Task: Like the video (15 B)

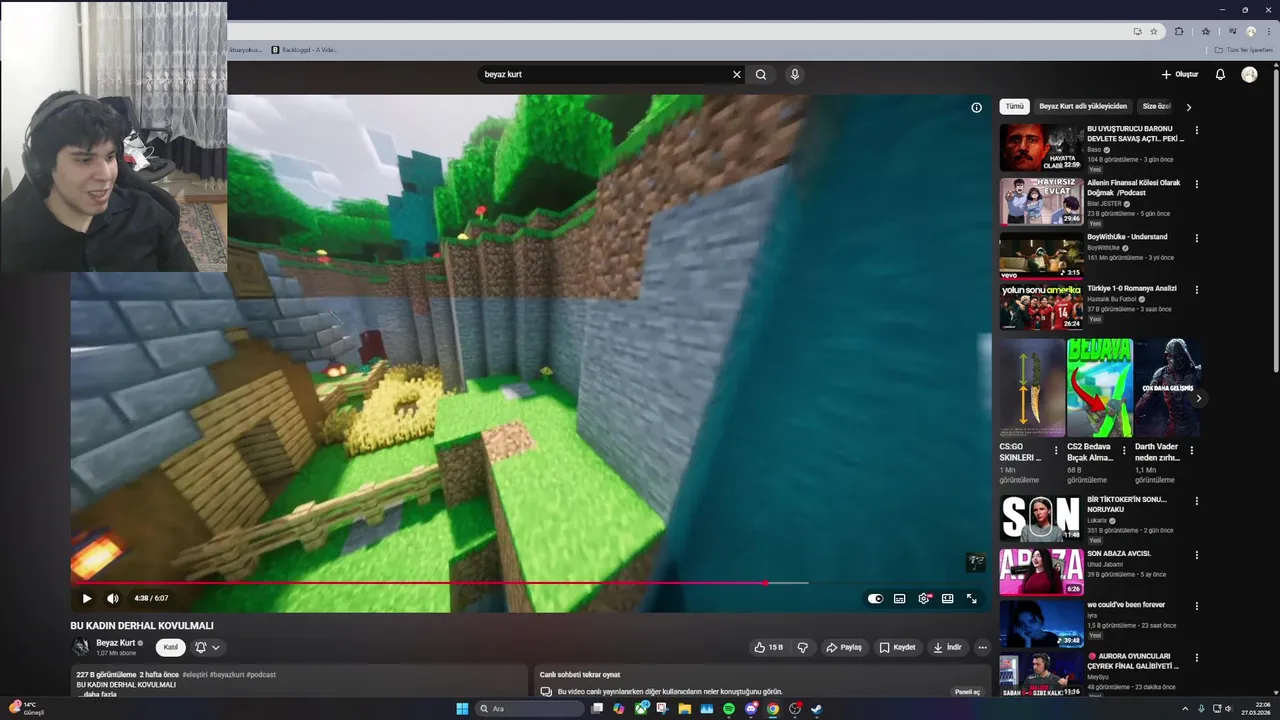Action: pyautogui.click(x=769, y=648)
